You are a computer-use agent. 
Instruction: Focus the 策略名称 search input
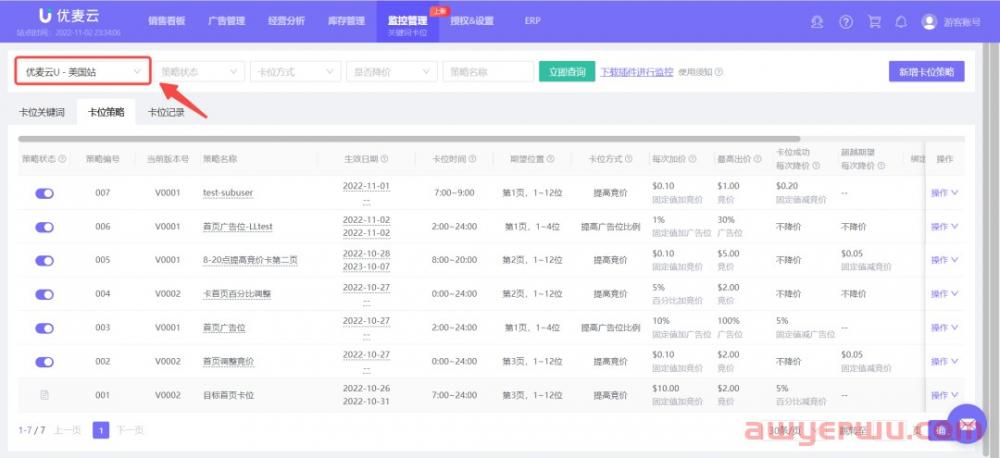pos(488,72)
